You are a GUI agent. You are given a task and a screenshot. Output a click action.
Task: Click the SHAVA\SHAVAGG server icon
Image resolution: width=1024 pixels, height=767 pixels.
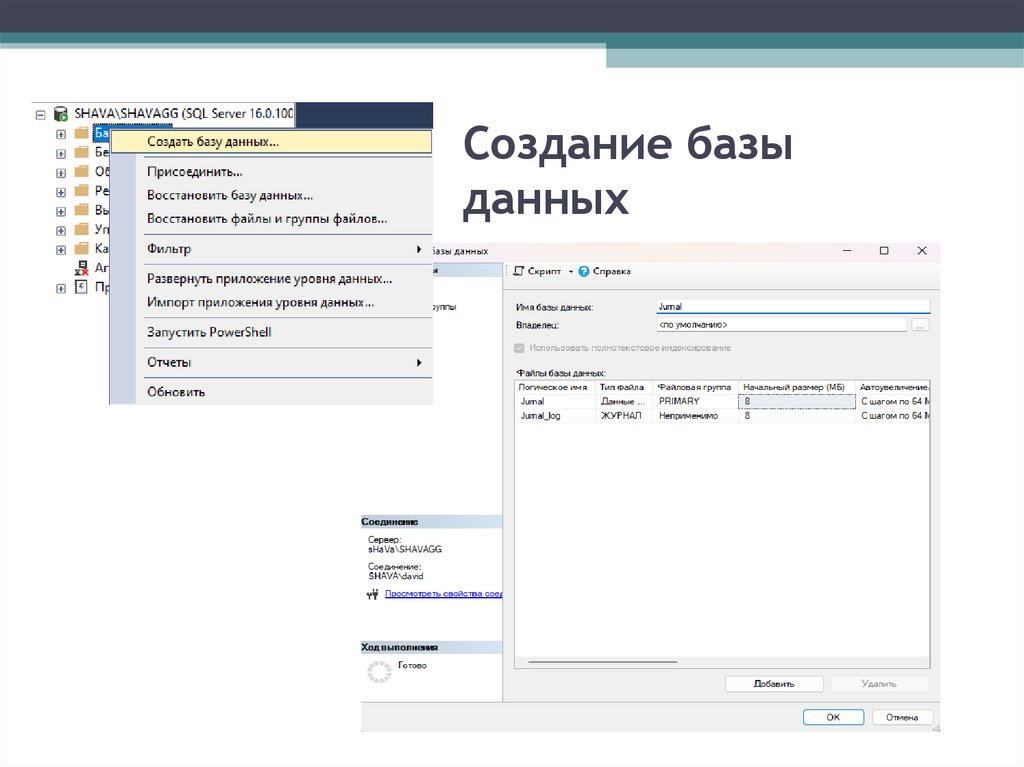(61, 114)
